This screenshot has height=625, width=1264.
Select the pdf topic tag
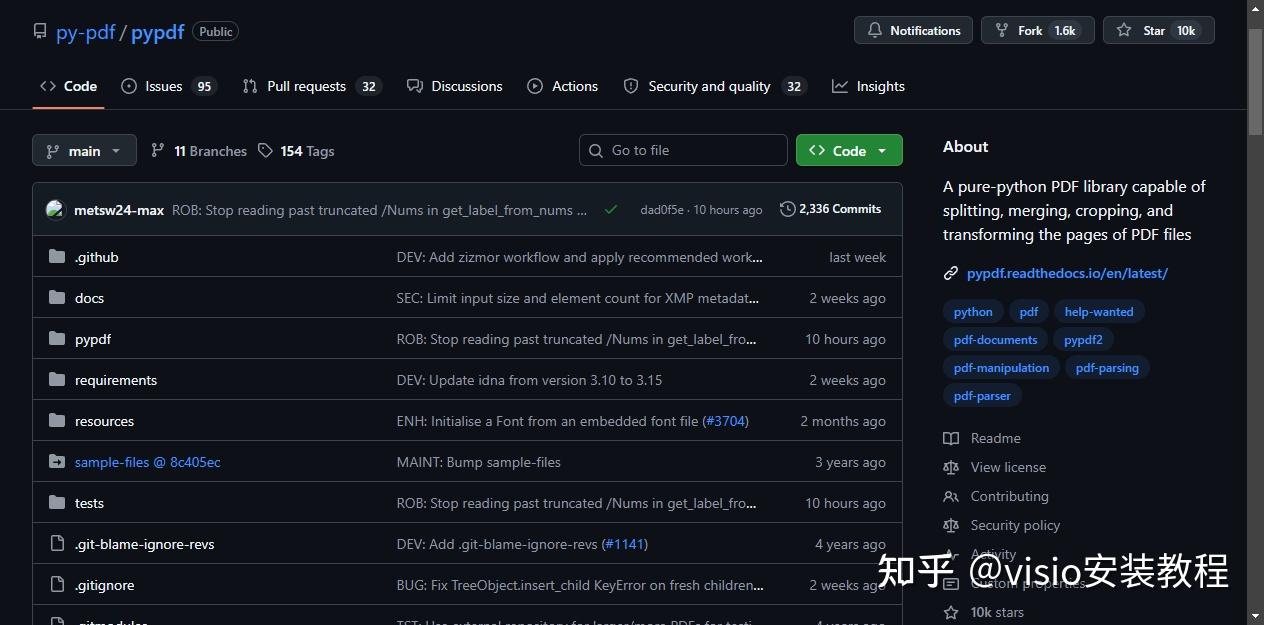[x=1029, y=312]
